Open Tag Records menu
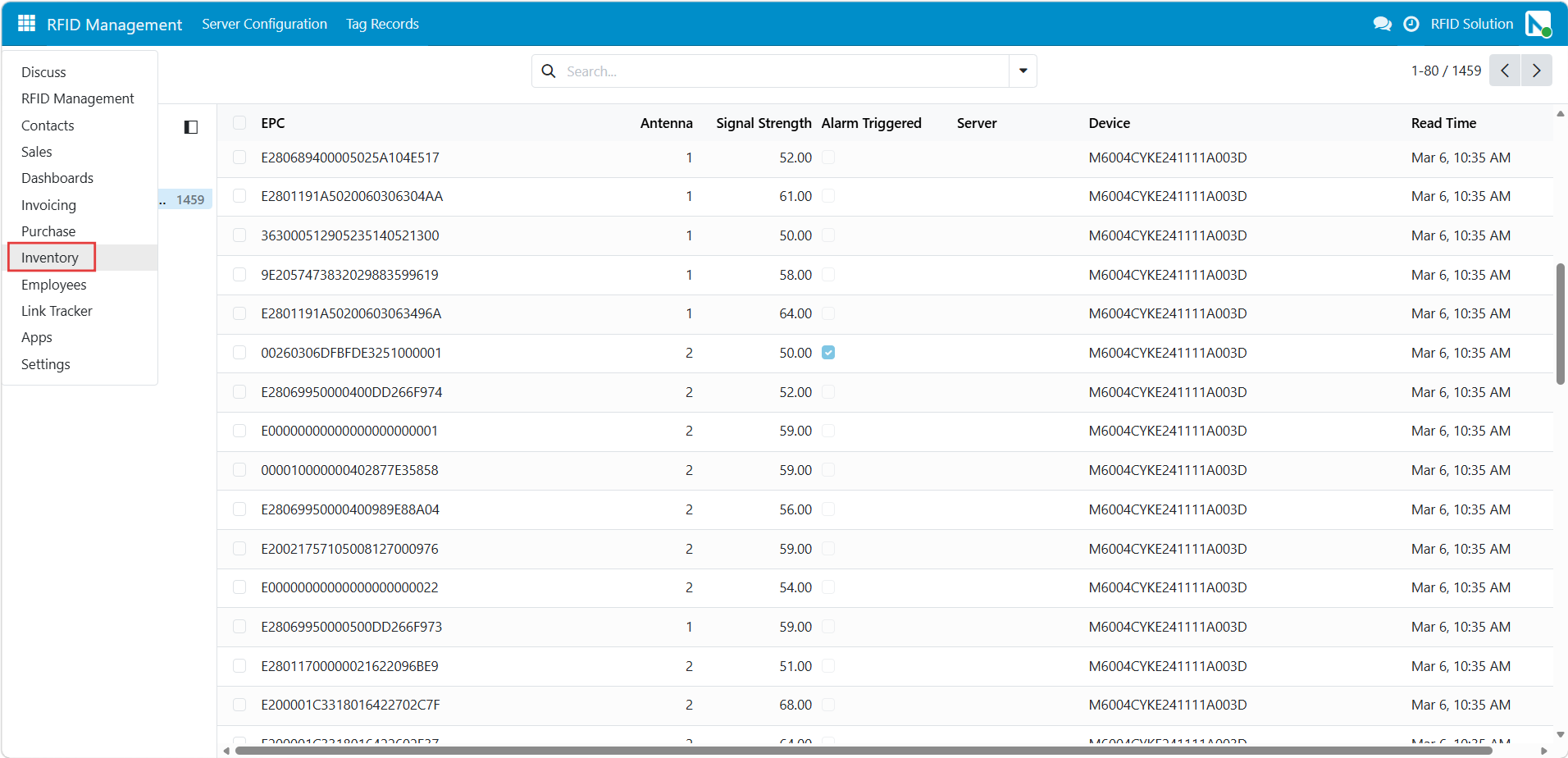Image resolution: width=1568 pixels, height=758 pixels. (382, 24)
